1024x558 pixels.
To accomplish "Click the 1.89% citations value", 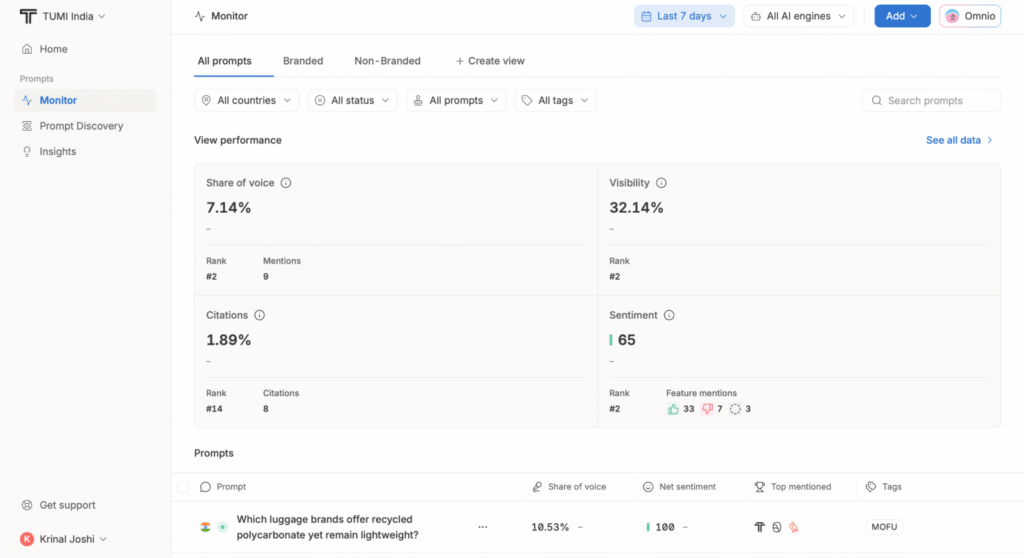I will (x=229, y=340).
